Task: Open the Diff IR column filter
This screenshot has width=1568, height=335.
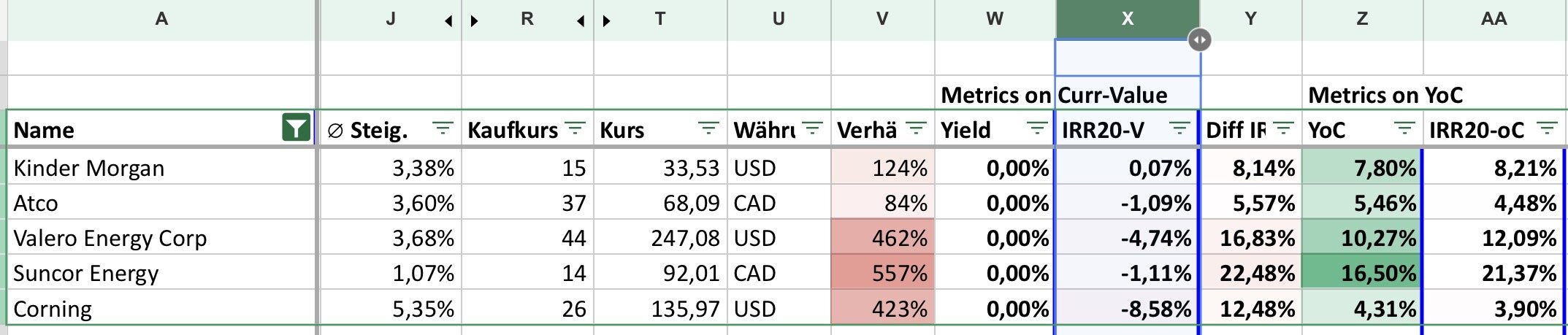Action: point(1283,129)
